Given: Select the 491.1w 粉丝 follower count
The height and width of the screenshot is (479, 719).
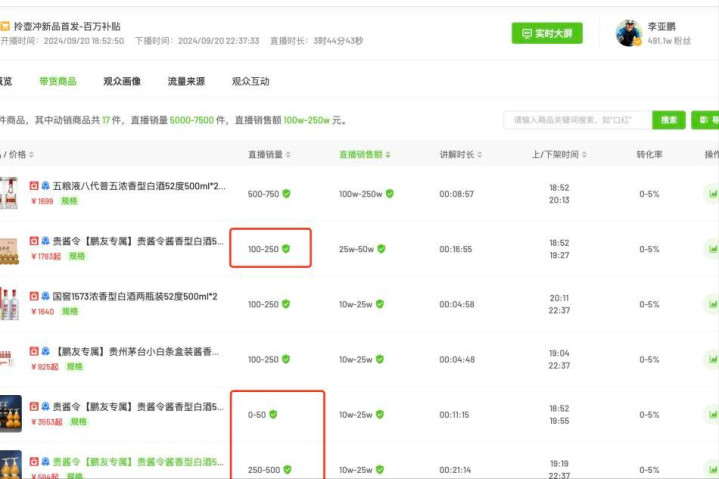Looking at the screenshot, I should (669, 41).
